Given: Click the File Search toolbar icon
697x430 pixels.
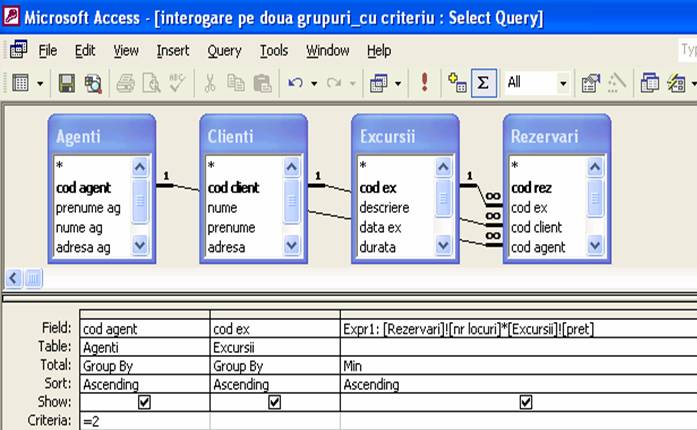Looking at the screenshot, I should click(93, 84).
